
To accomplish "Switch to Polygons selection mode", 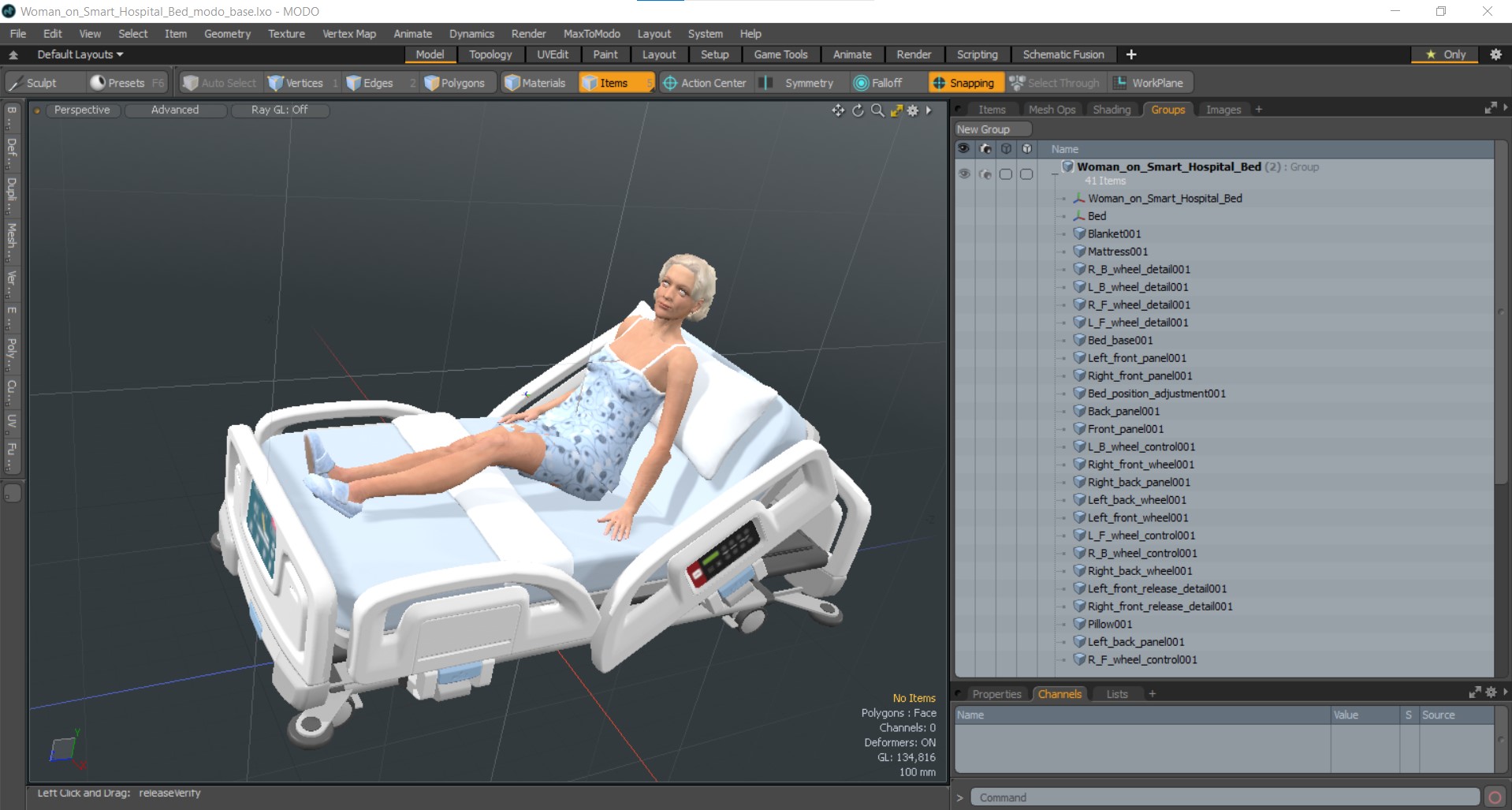I will pos(457,83).
